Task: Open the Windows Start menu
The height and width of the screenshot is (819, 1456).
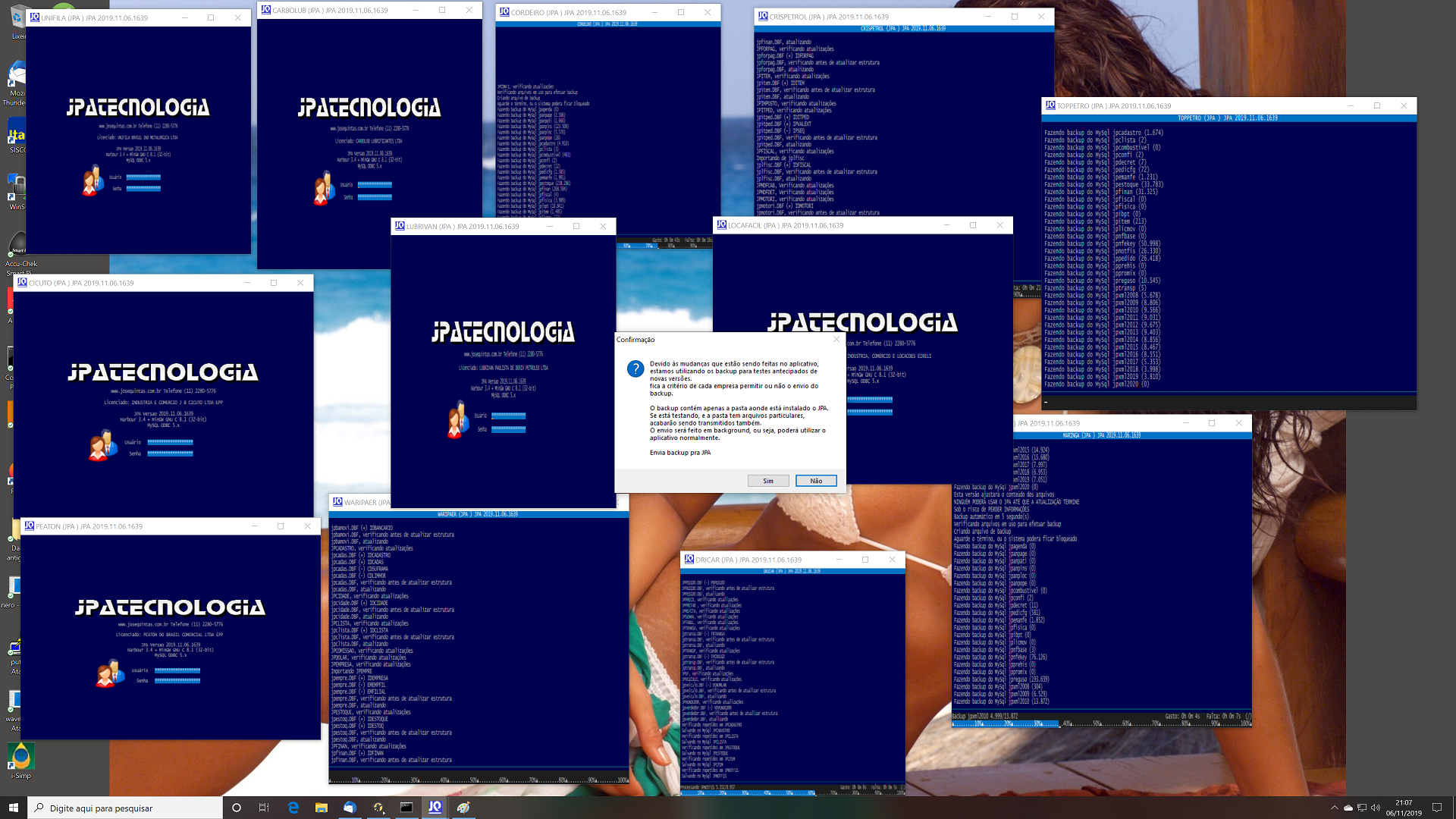Action: click(x=13, y=808)
